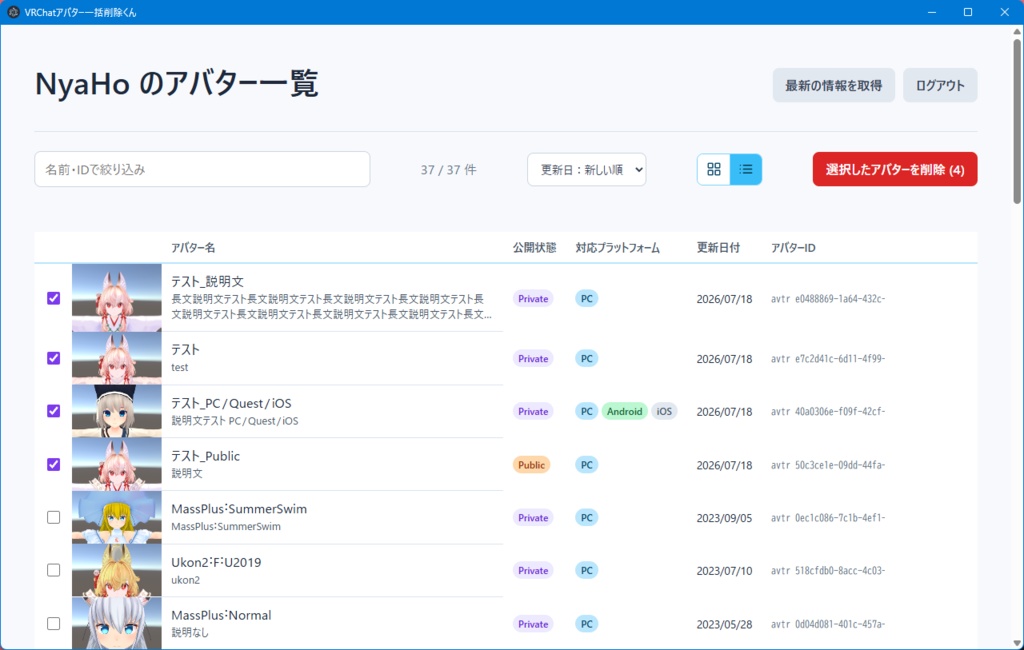Screen dimensions: 1024x650
Task: Click the avatar name テスト_Public
Action: coord(206,456)
